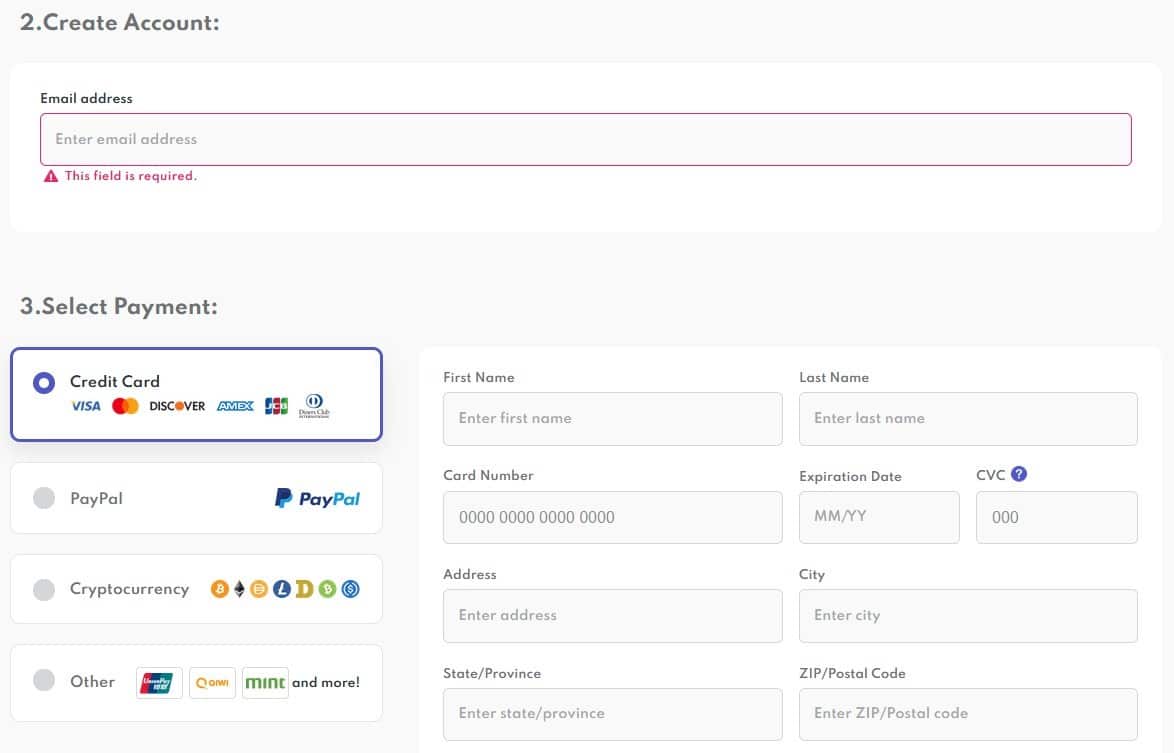Click into the Last Name field
This screenshot has width=1174, height=753.
pyautogui.click(x=968, y=419)
